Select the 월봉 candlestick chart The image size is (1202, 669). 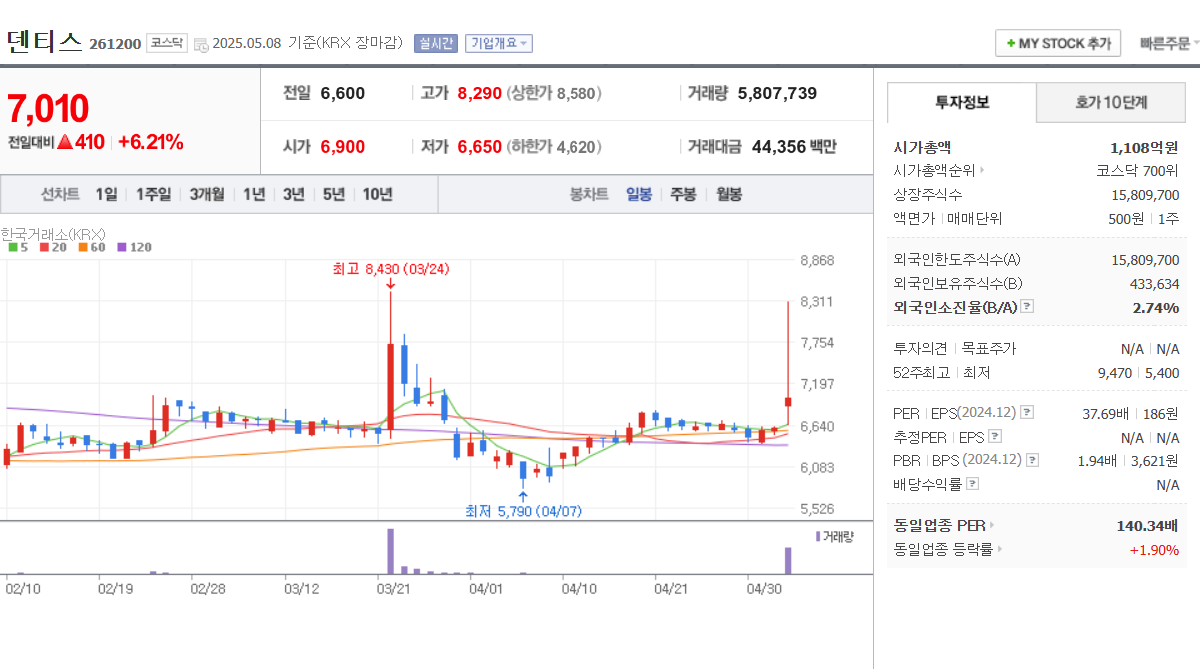[729, 194]
